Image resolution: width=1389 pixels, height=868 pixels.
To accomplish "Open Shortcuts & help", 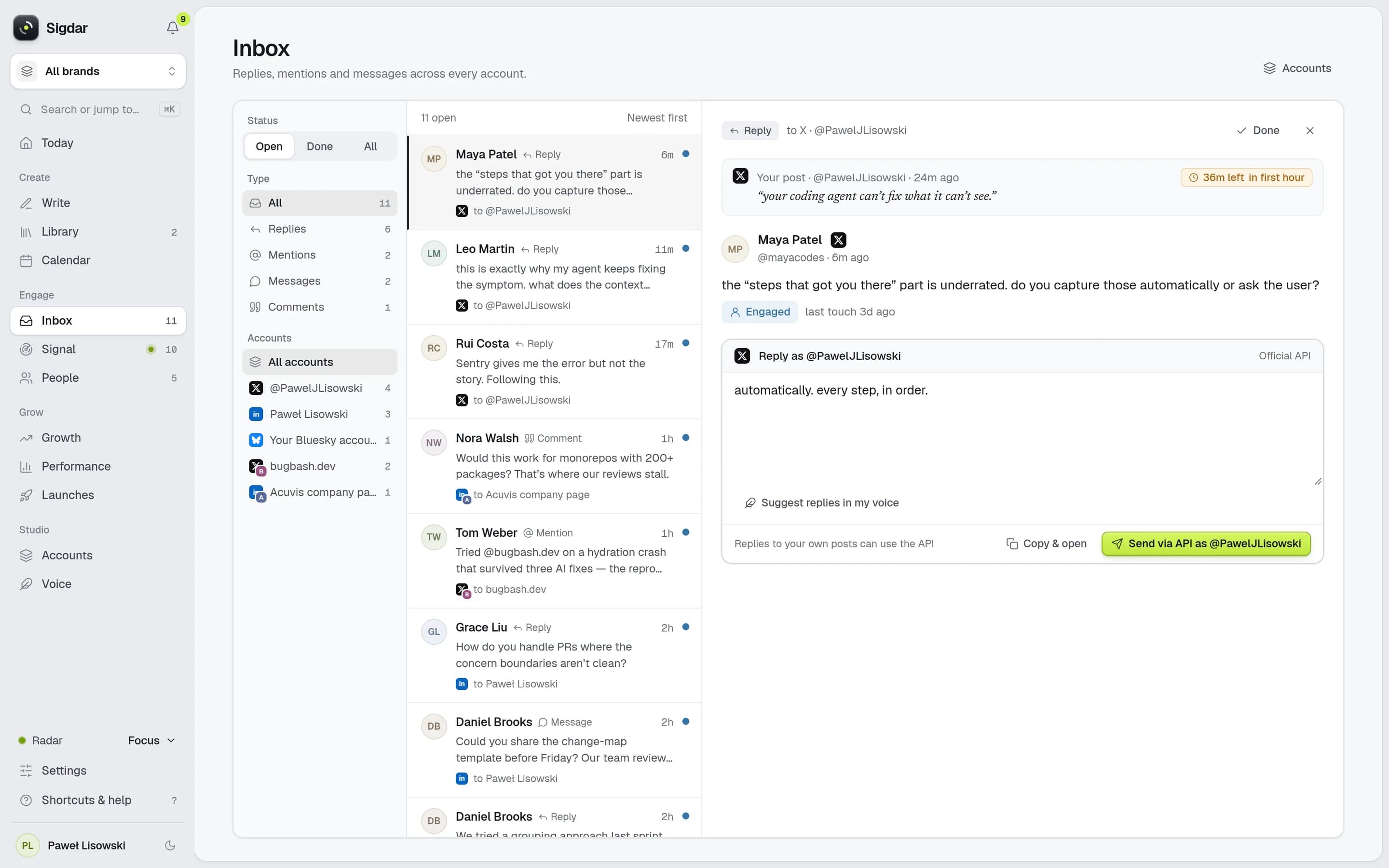I will click(98, 800).
